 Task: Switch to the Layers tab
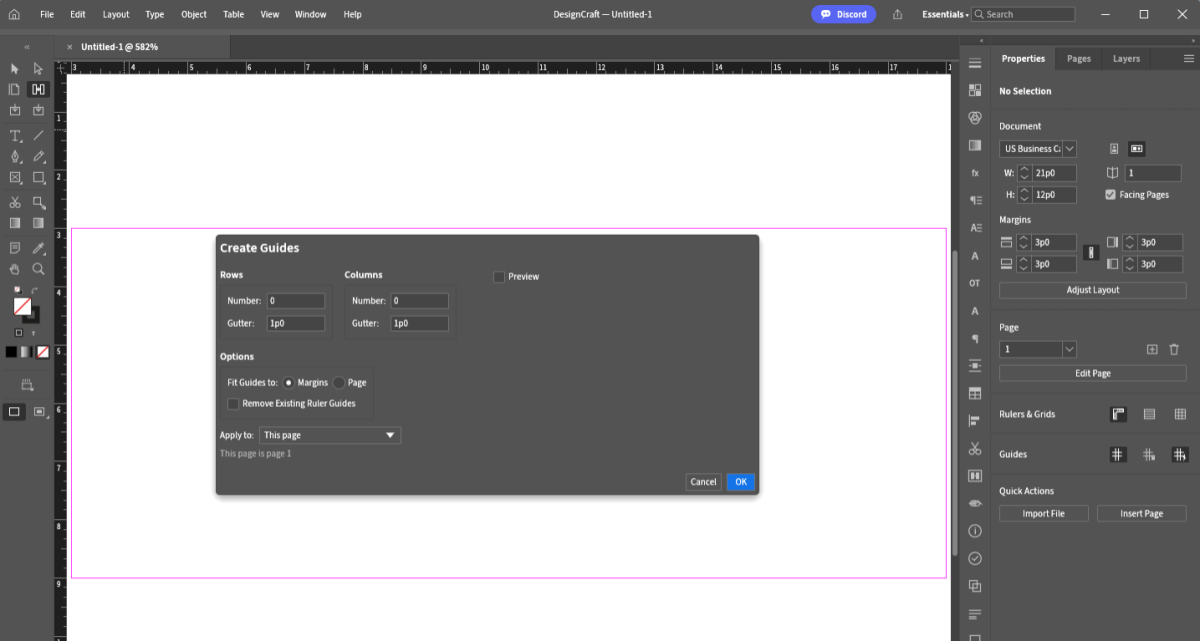pos(1126,59)
